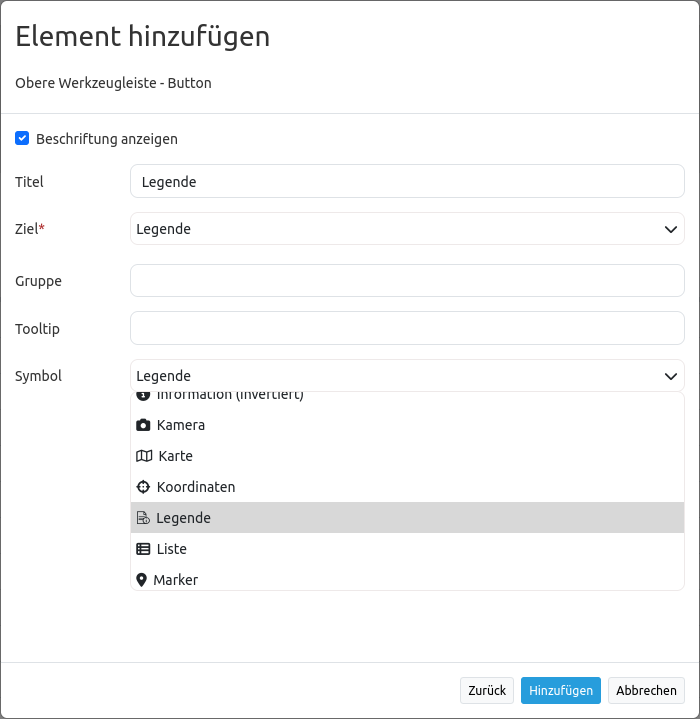Click the Zurück button

click(487, 691)
